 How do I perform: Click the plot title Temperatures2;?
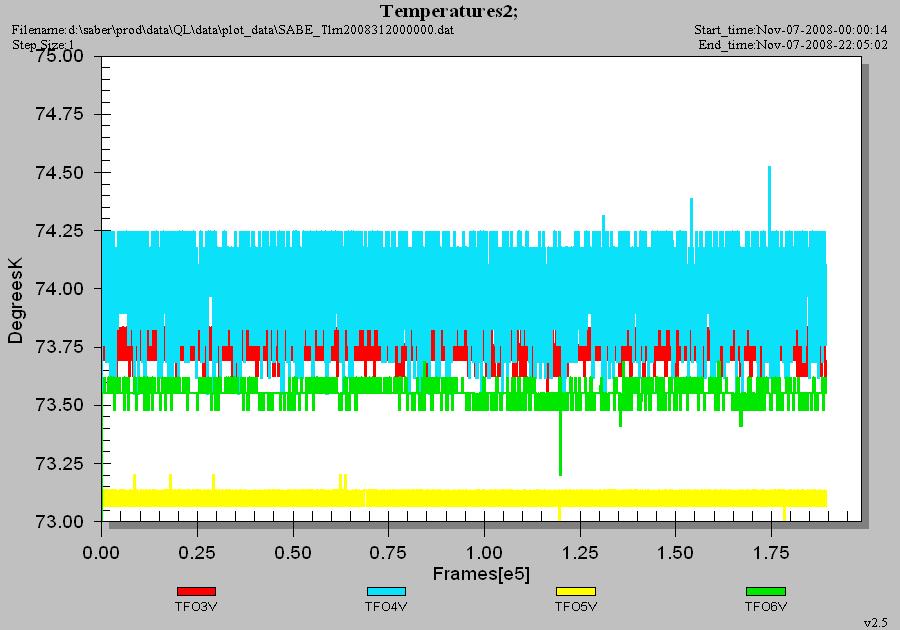449,11
